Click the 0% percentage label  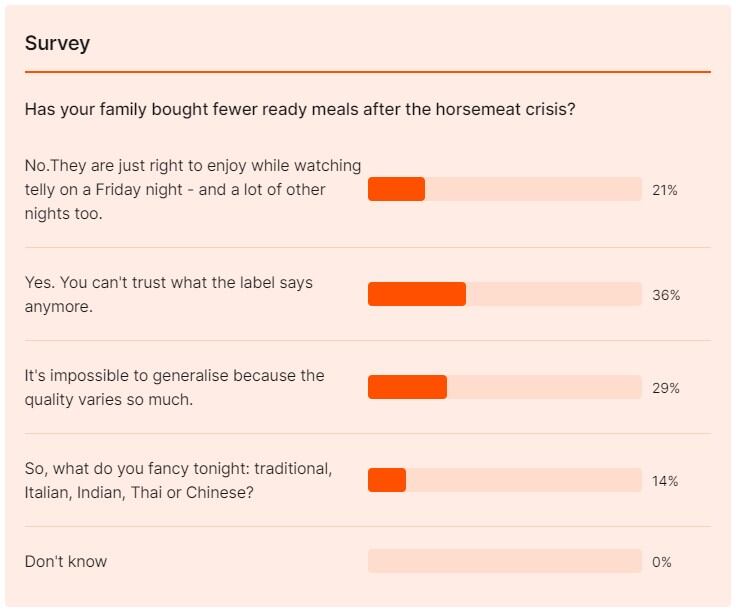(661, 562)
